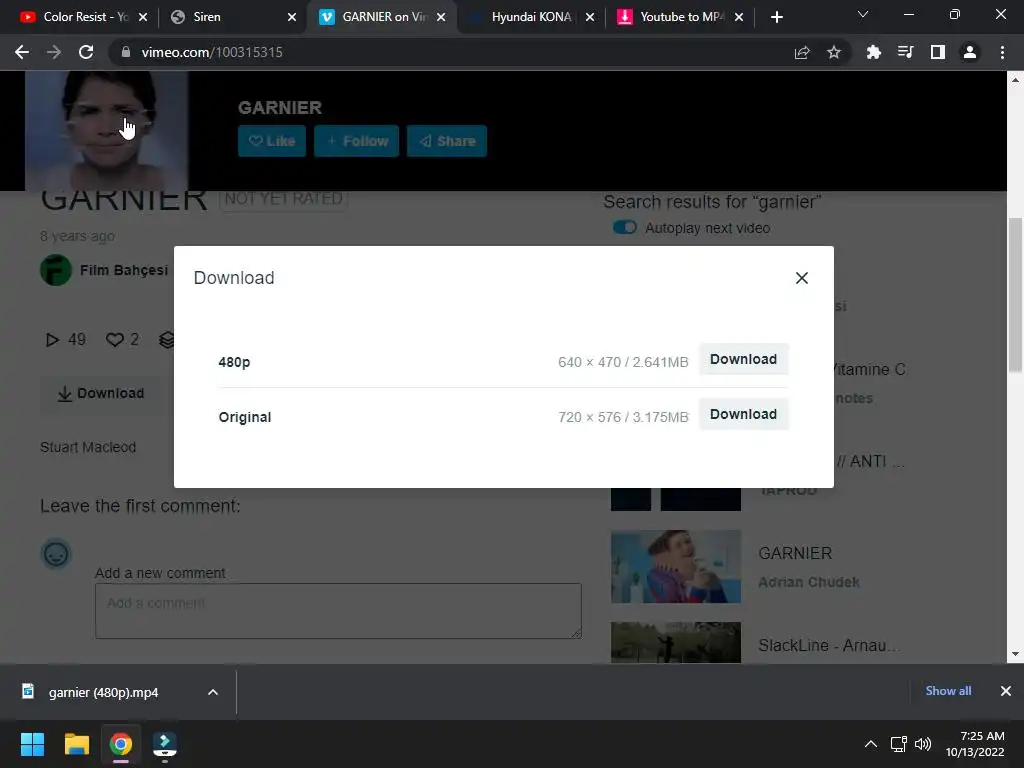Click the Film Bahçesi avatar
This screenshot has width=1024, height=768.
pyautogui.click(x=56, y=270)
